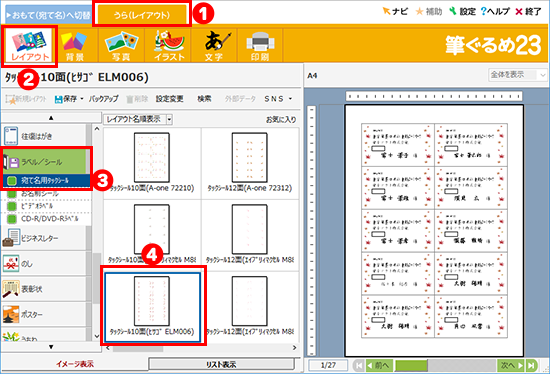Image resolution: width=550 pixels, height=374 pixels.
Task: Open the レイアウト名順表示 sort dropdown
Action: [138, 119]
